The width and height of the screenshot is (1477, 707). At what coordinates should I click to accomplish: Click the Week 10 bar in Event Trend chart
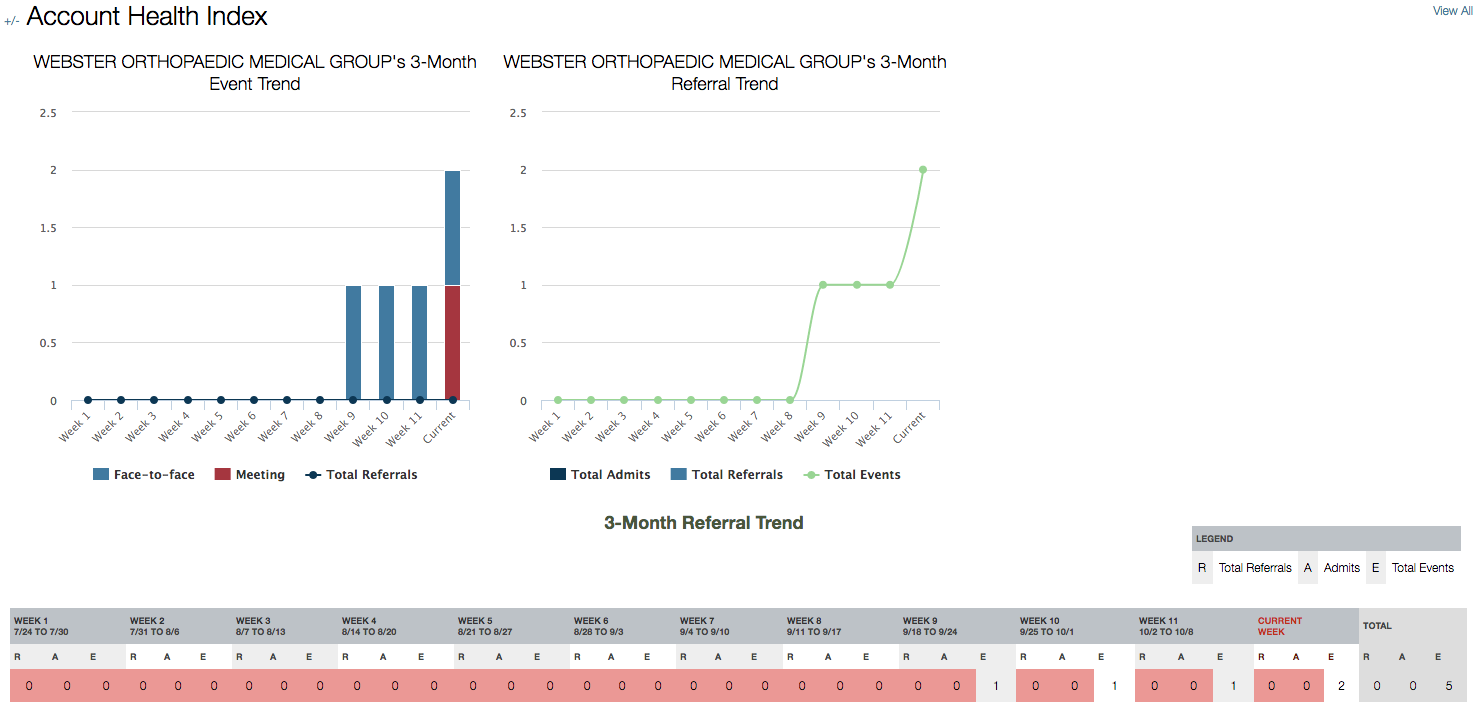(386, 343)
